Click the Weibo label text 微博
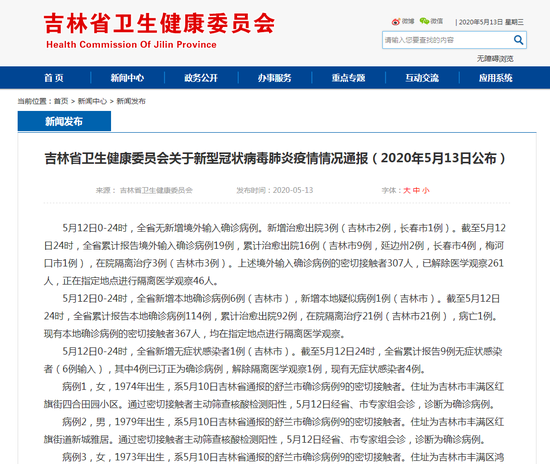 [x=408, y=21]
